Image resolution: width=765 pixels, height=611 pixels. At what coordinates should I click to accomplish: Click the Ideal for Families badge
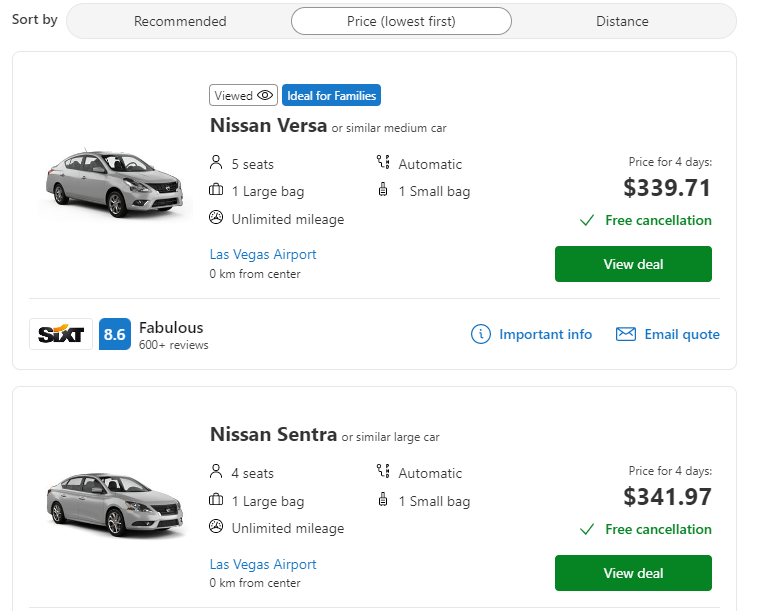pyautogui.click(x=331, y=95)
